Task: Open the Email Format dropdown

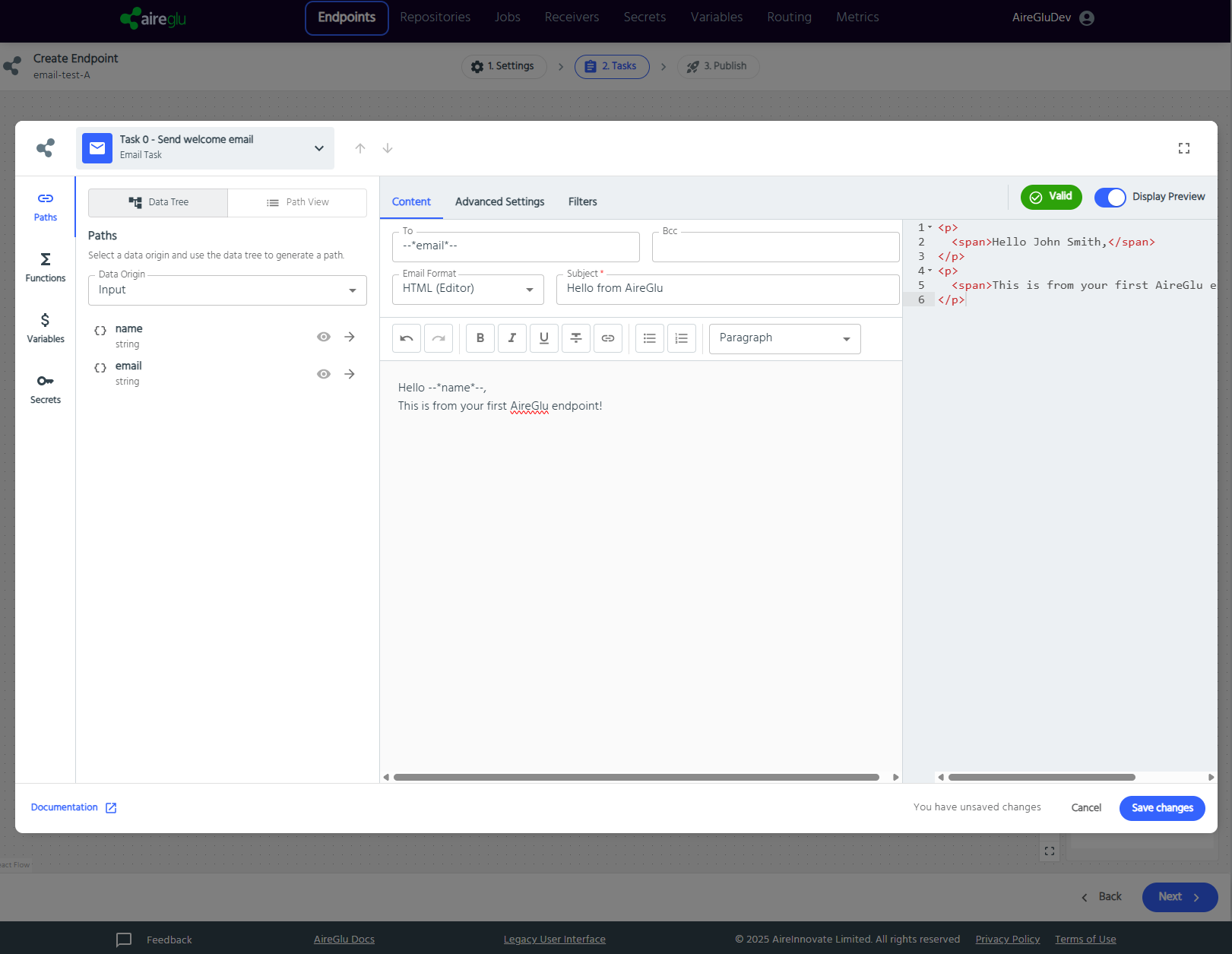Action: (468, 289)
